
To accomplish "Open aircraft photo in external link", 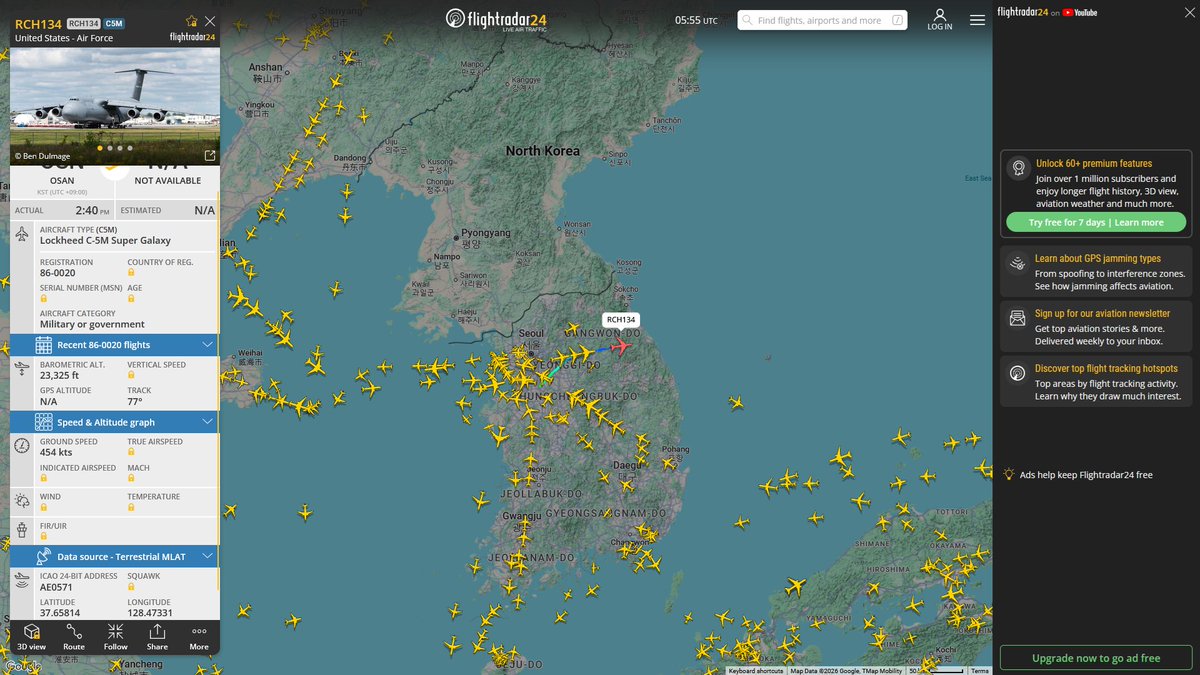I will 209,156.
